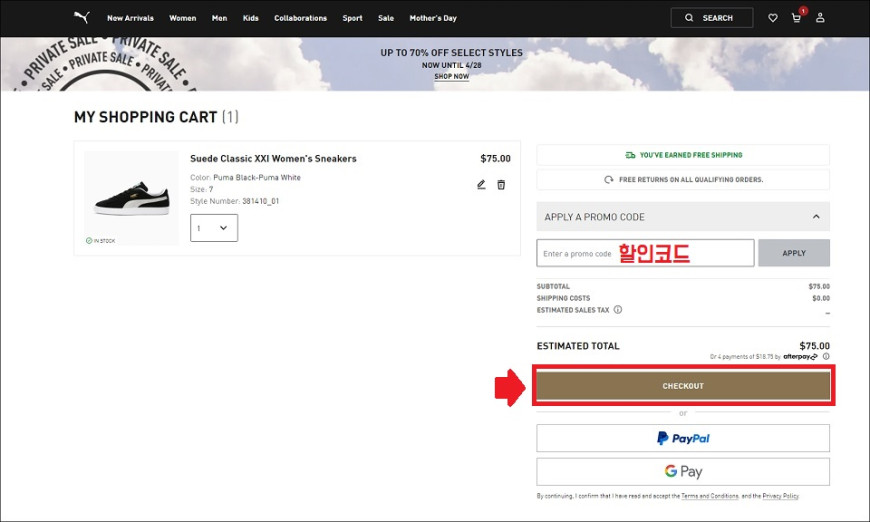Click the 'ESTIMATED TOTAL' label

pos(578,346)
